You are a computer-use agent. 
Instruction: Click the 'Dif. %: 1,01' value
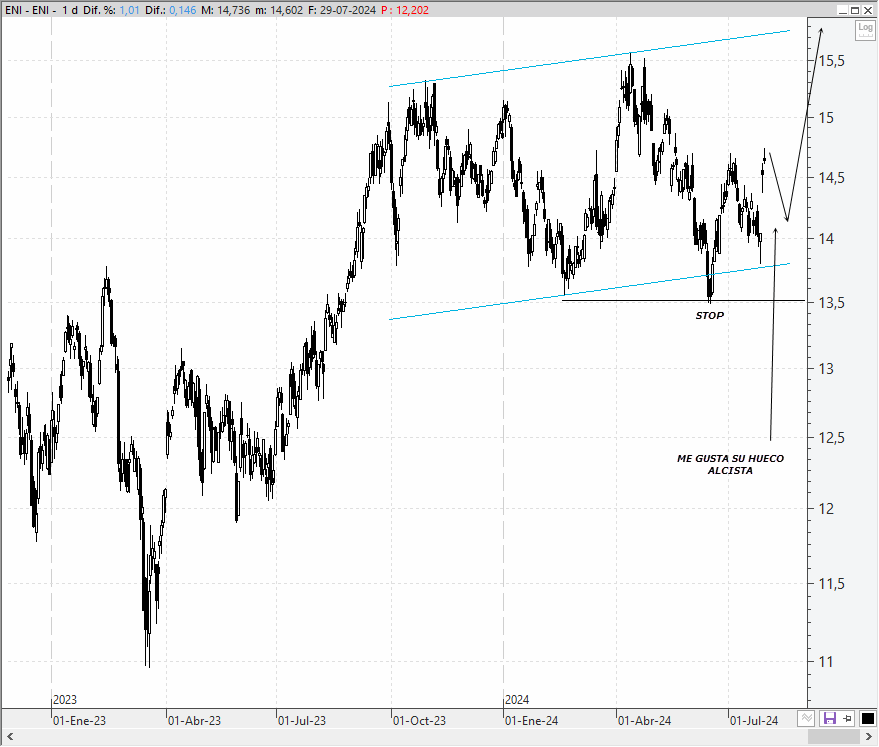point(112,10)
